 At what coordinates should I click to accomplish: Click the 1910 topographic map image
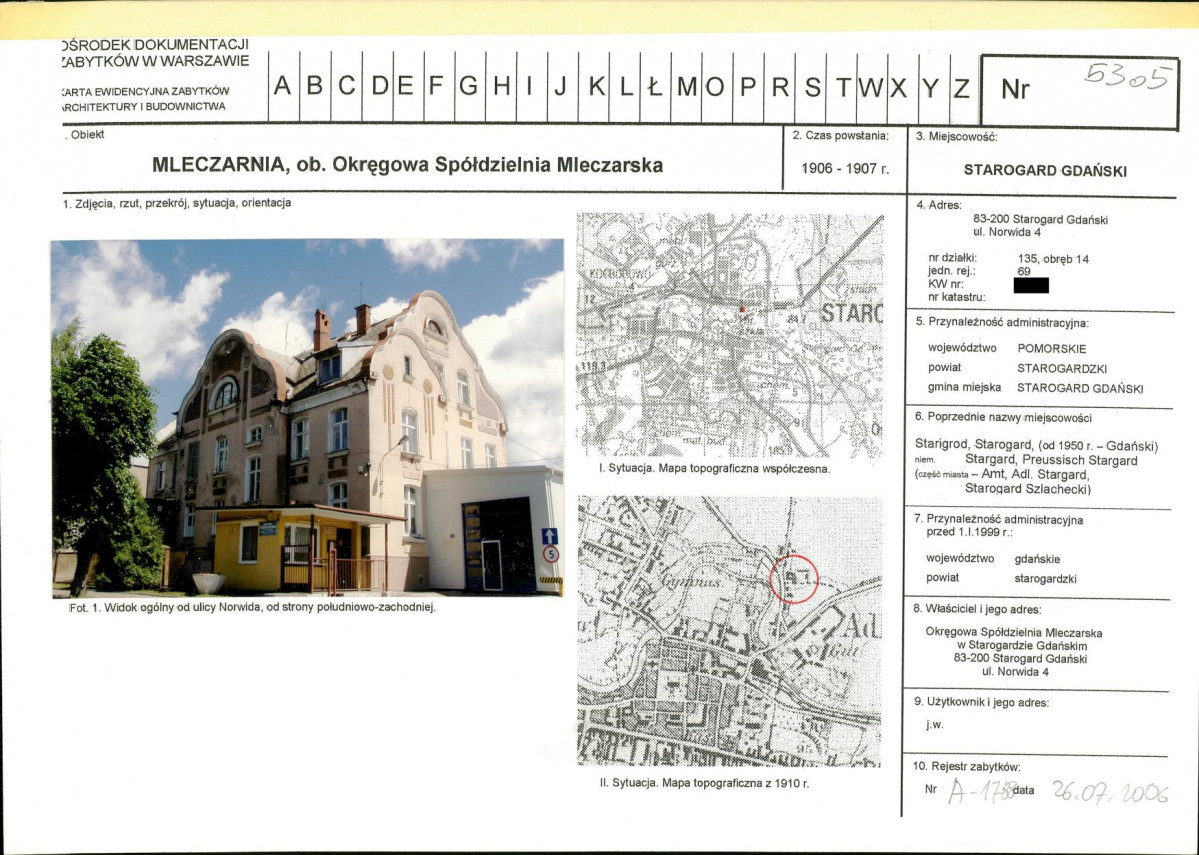(730, 631)
